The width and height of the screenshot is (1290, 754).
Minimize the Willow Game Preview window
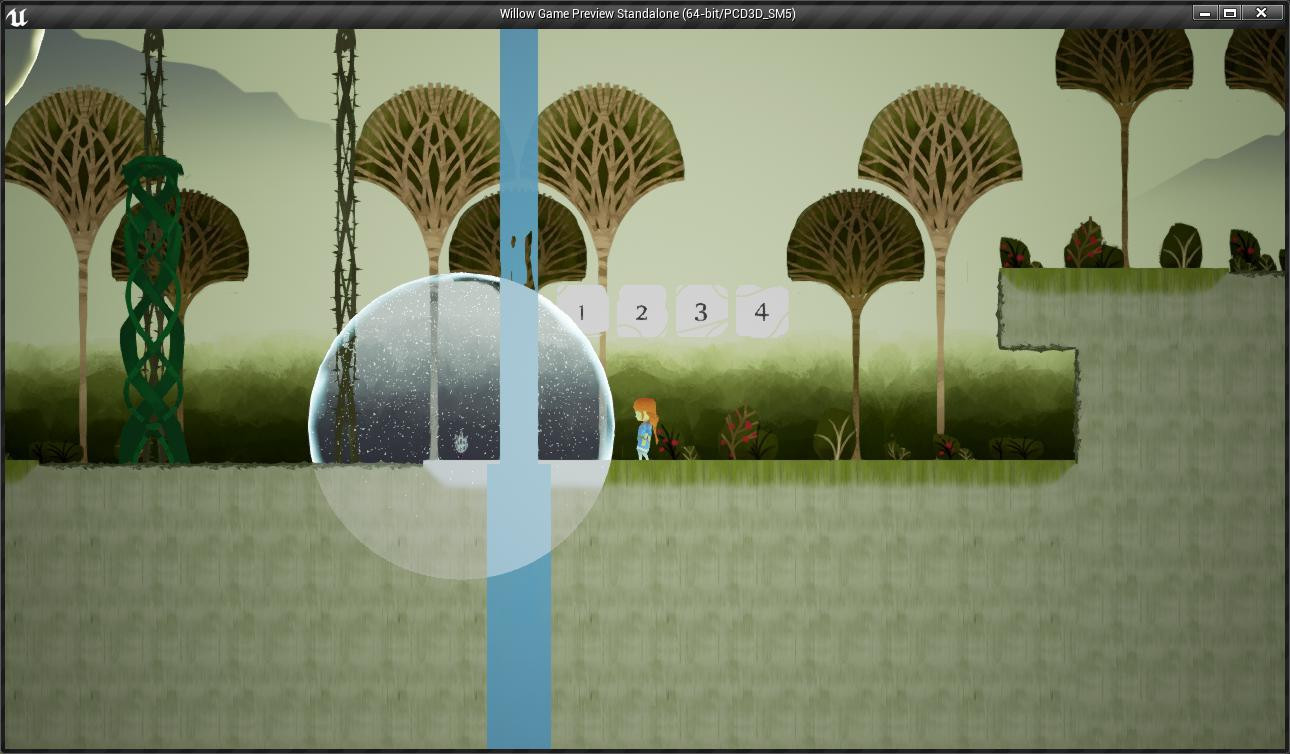coord(1205,13)
